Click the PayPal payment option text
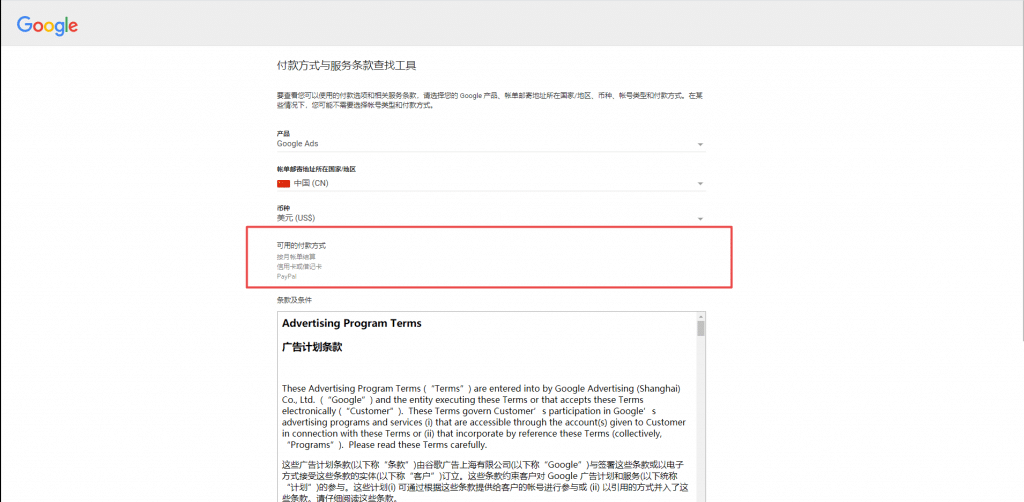1024x502 pixels. pyautogui.click(x=286, y=277)
